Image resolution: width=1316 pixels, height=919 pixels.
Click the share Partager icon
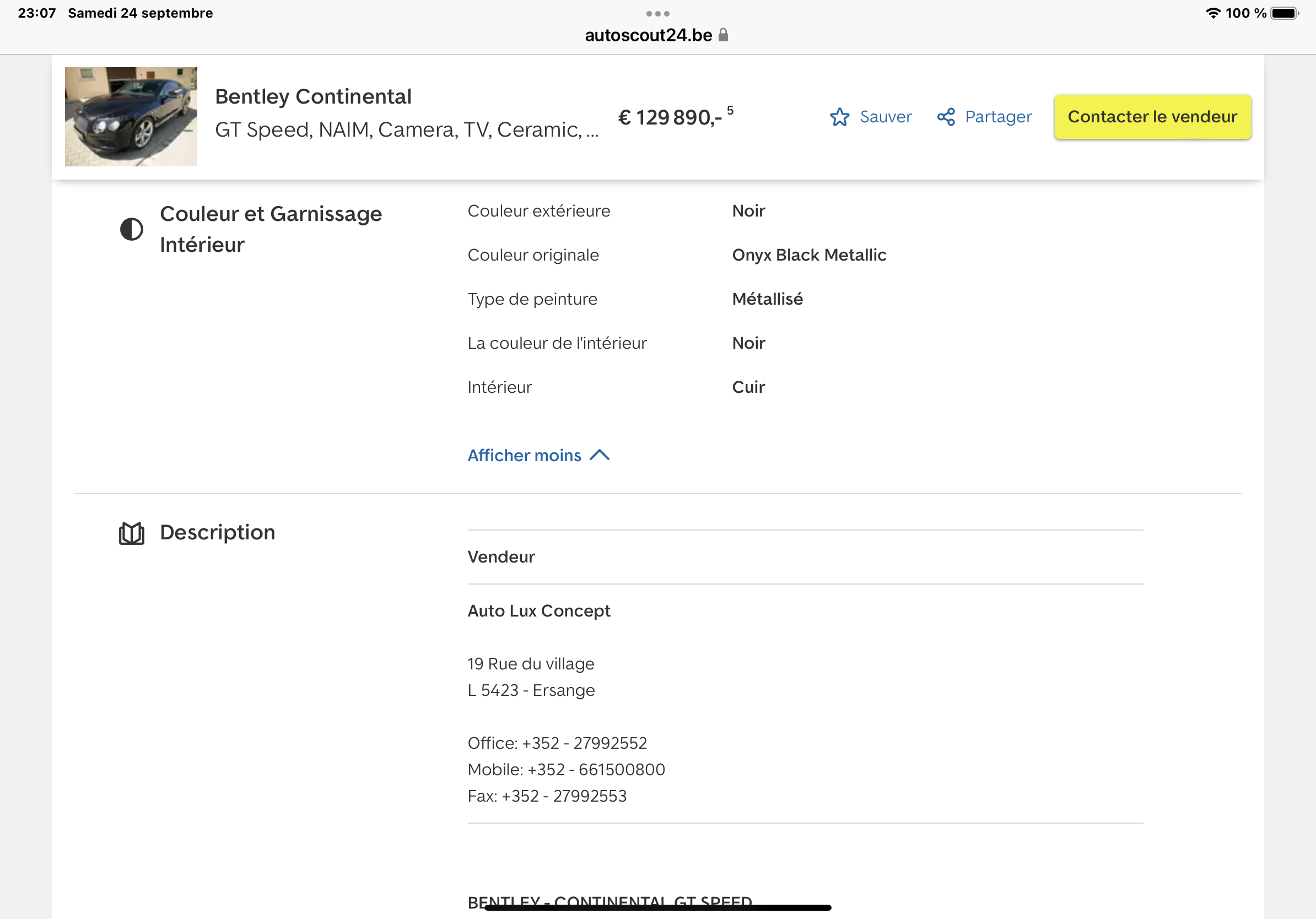click(x=946, y=117)
